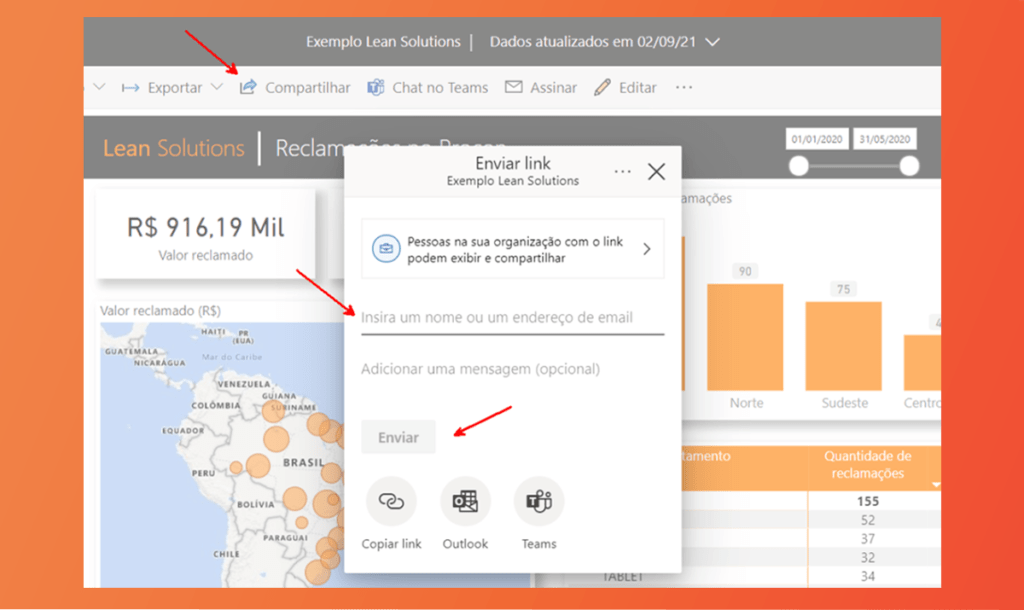The width and height of the screenshot is (1024, 610).
Task: Share via the Teams icon in dialog
Action: pos(539,502)
